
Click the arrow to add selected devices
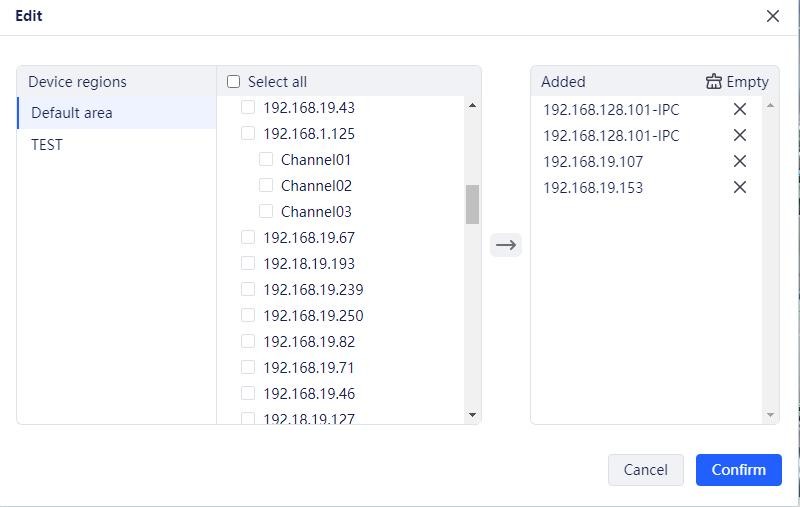click(506, 245)
